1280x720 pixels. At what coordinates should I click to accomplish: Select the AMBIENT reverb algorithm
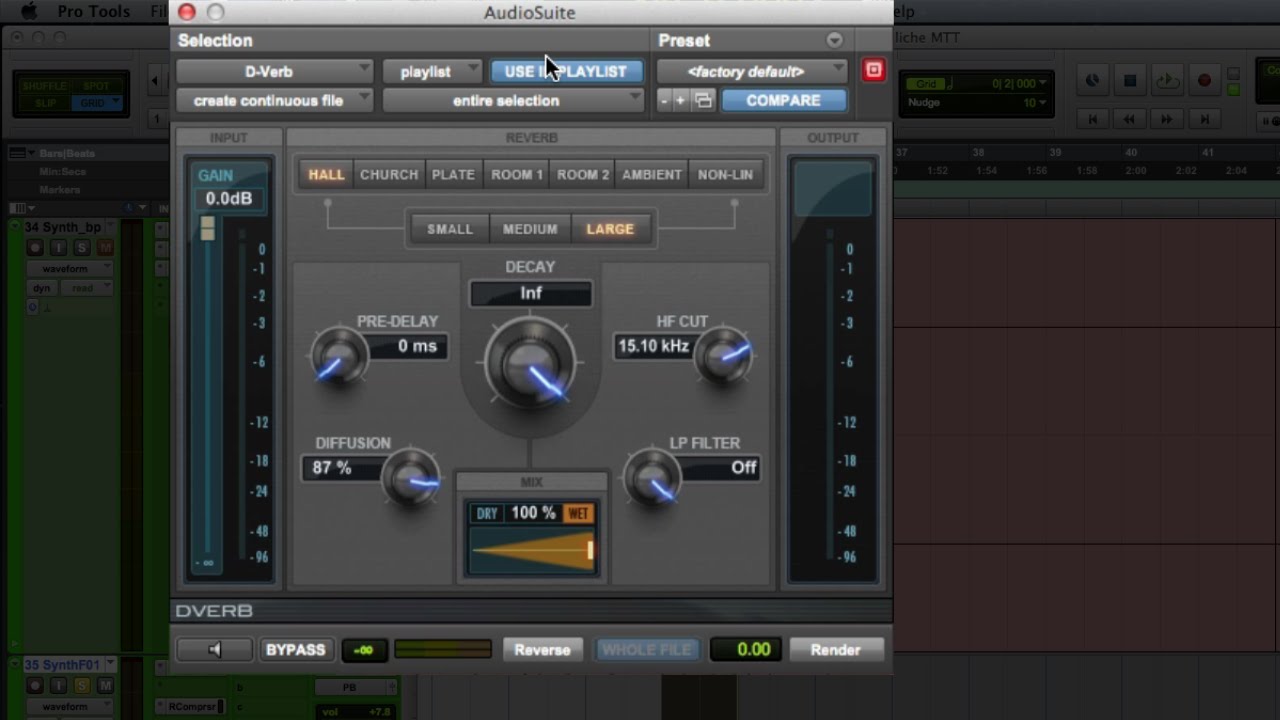coord(652,174)
